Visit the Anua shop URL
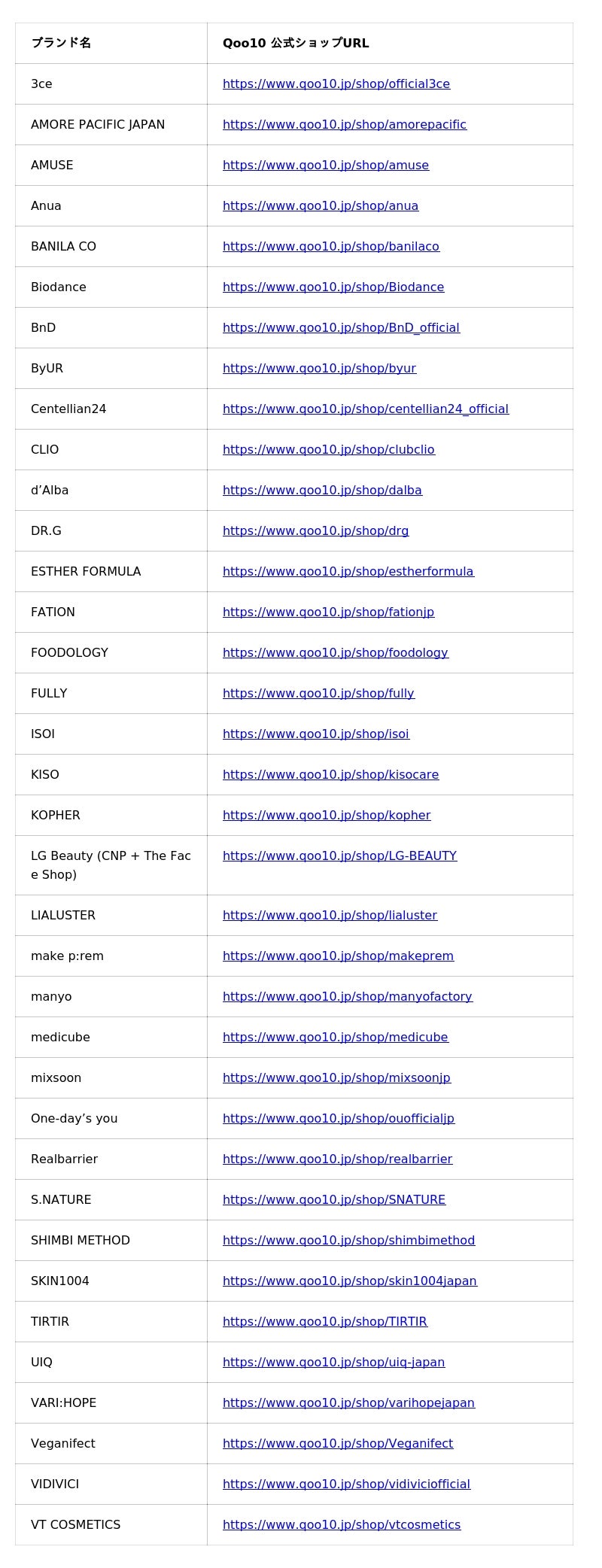 coord(320,206)
